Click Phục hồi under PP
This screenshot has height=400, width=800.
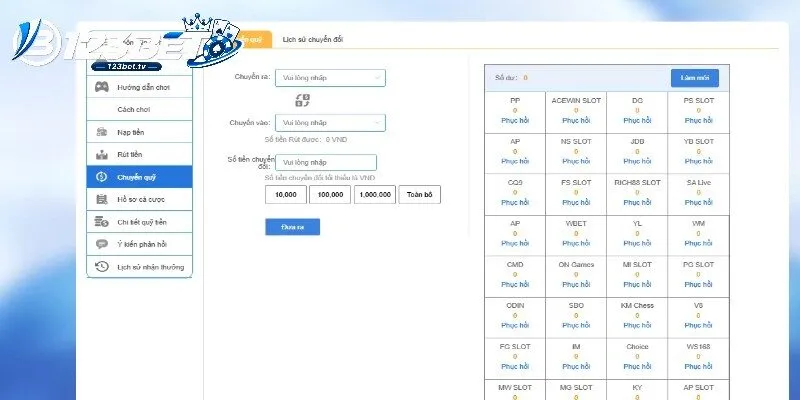[x=515, y=120]
